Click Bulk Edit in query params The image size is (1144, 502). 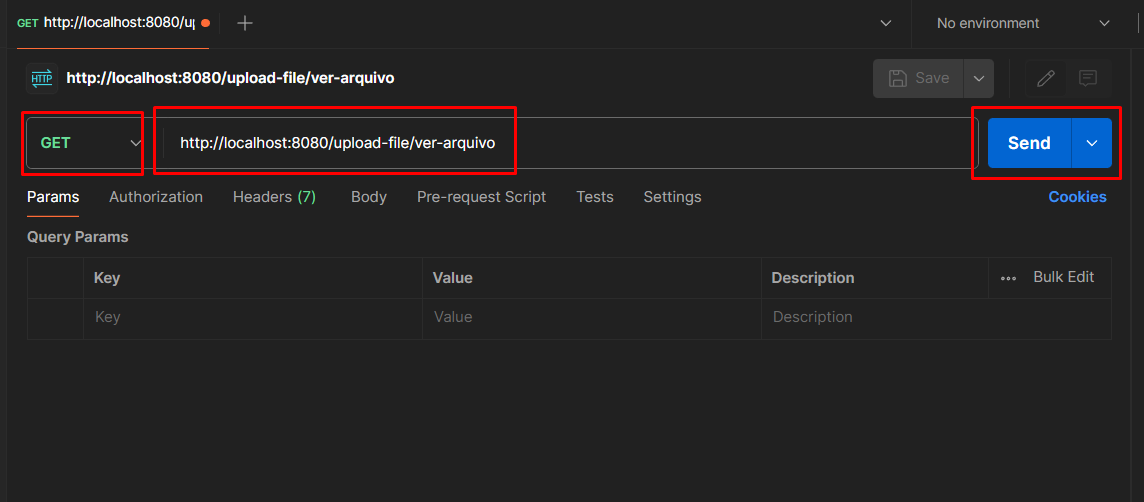(x=1063, y=277)
